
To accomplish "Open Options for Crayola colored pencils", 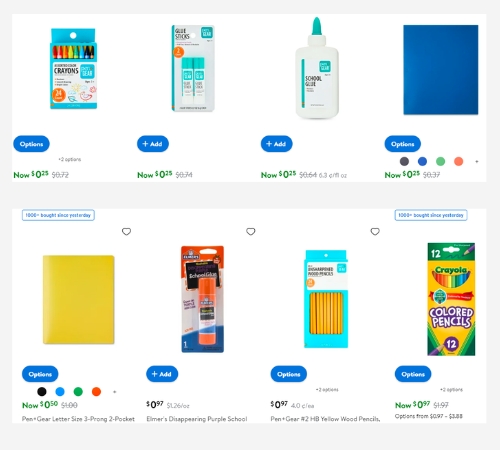I will 413,374.
